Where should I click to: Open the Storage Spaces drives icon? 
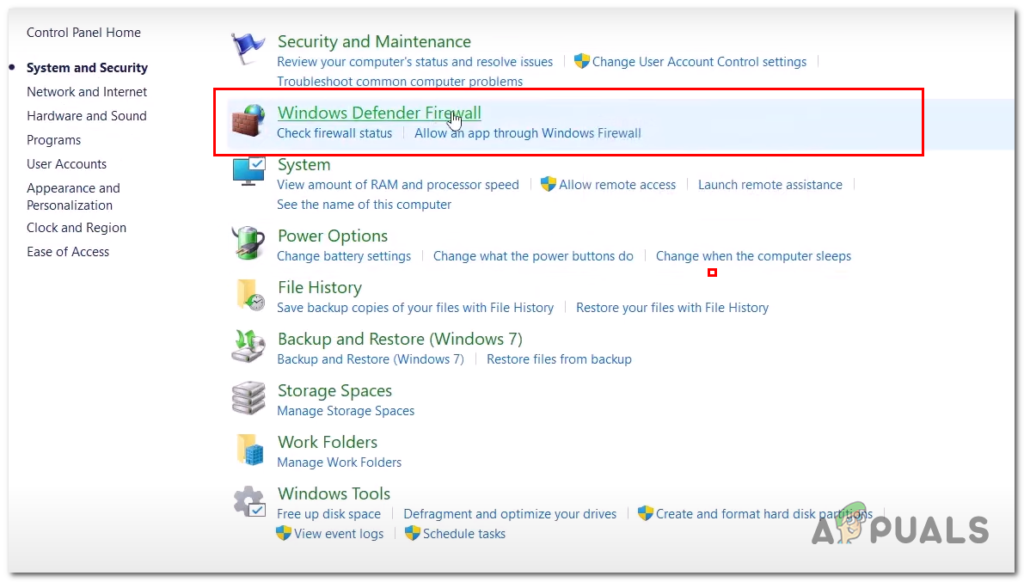click(x=248, y=398)
